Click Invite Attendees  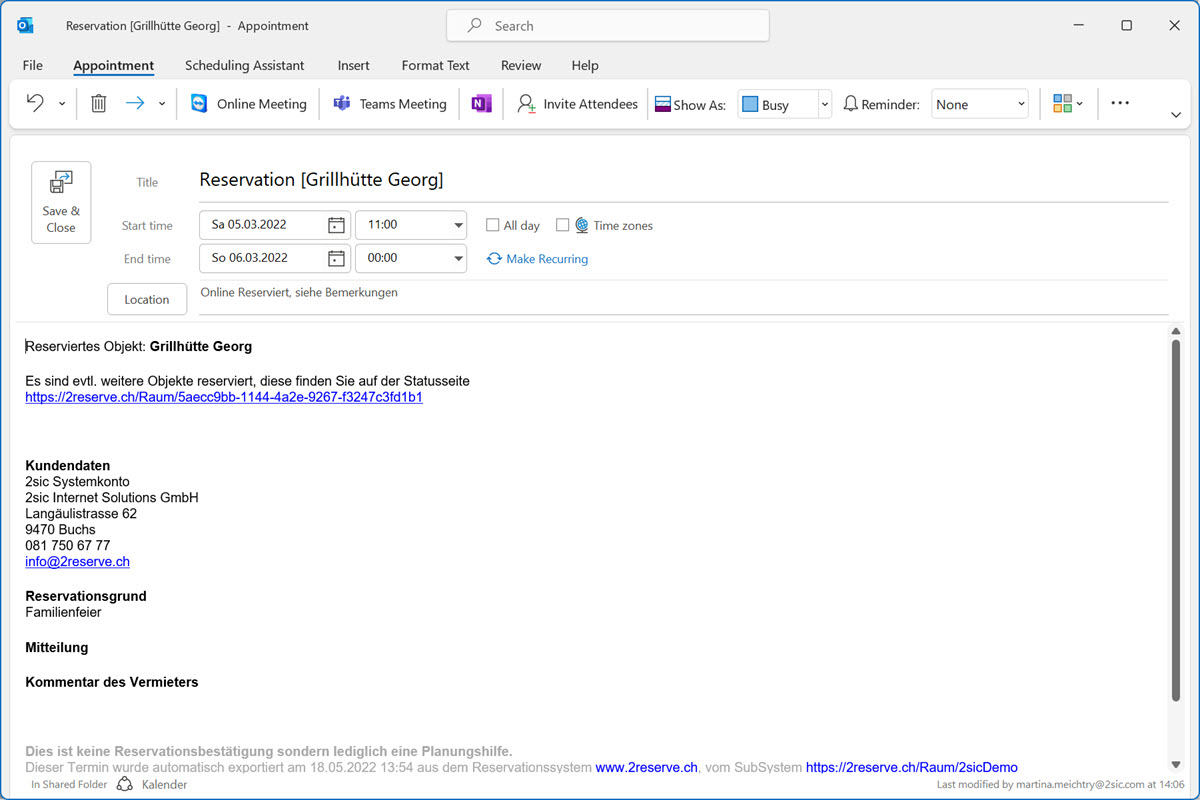tap(577, 104)
